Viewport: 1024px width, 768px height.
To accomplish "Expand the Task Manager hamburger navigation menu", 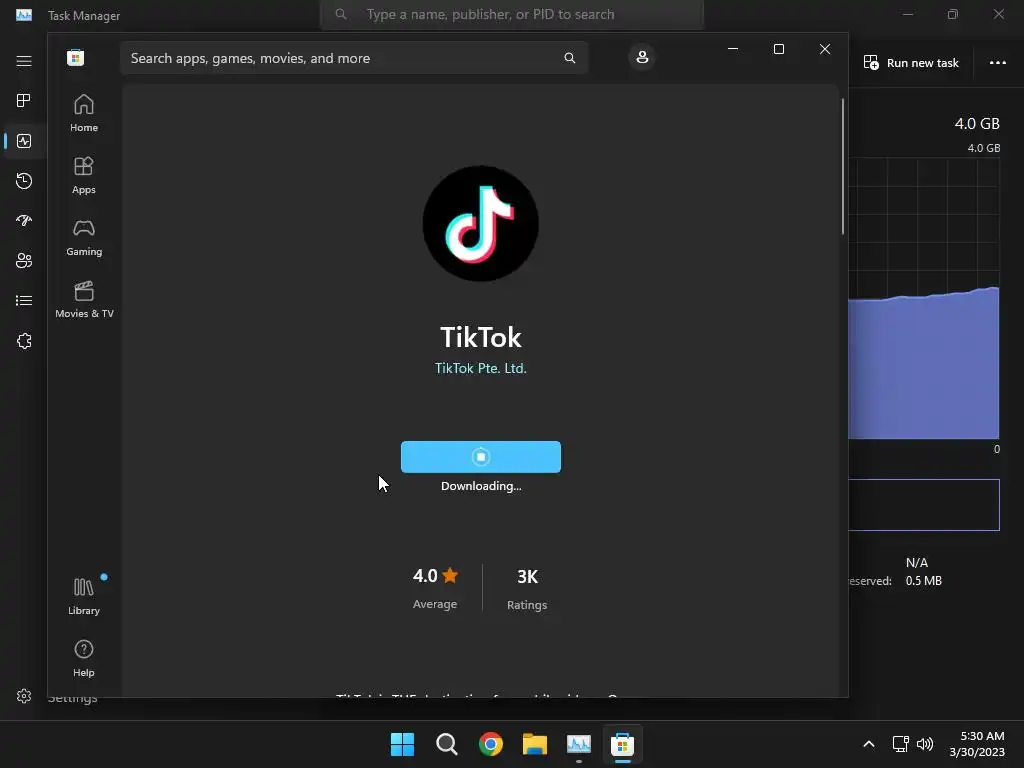I will pos(24,61).
